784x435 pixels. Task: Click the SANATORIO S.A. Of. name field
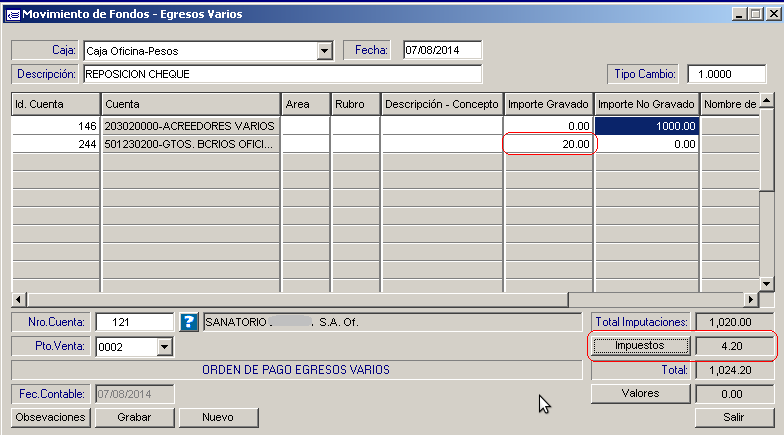pyautogui.click(x=393, y=322)
